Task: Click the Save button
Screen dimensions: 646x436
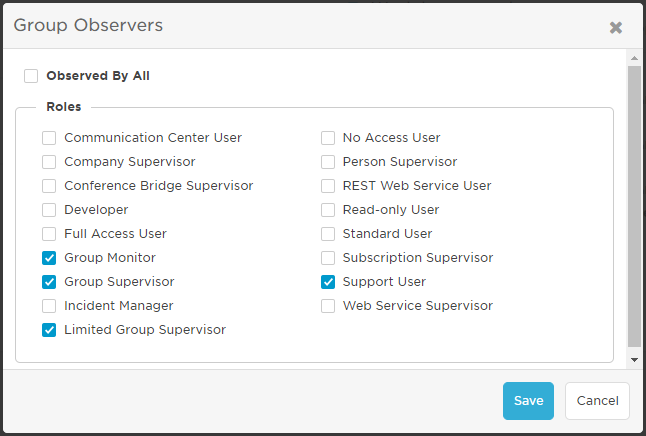Action: [x=528, y=401]
